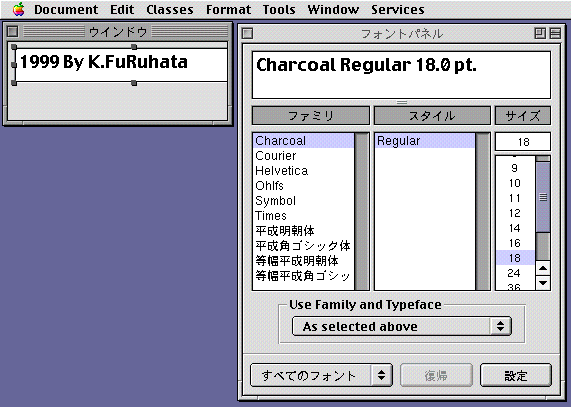Click the collapse box of the フォントパネル
The height and width of the screenshot is (407, 571).
pos(555,33)
